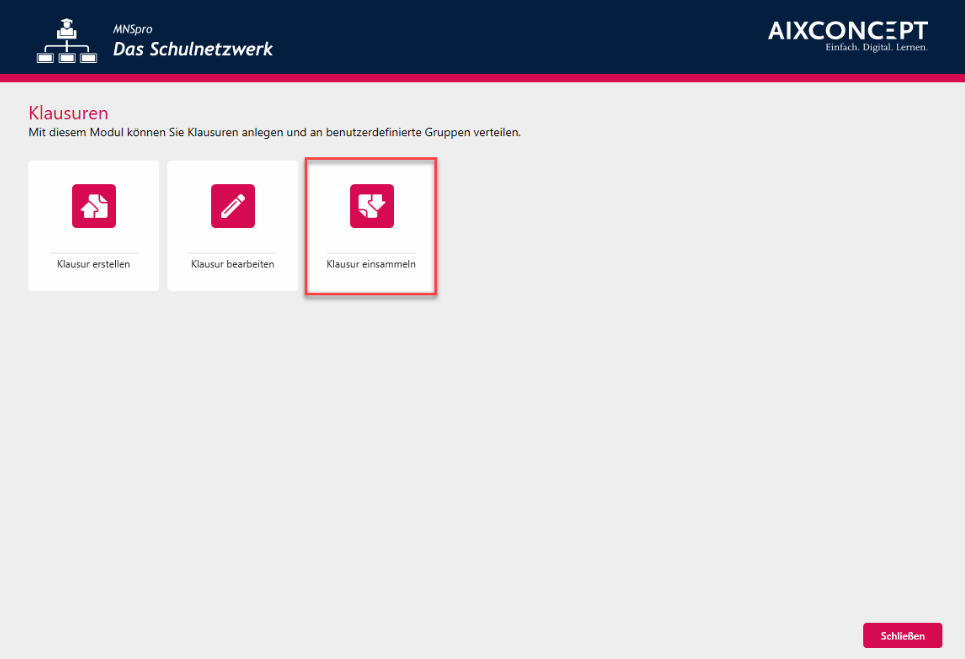Select the "Klausur bearbeiten" text label

(232, 265)
